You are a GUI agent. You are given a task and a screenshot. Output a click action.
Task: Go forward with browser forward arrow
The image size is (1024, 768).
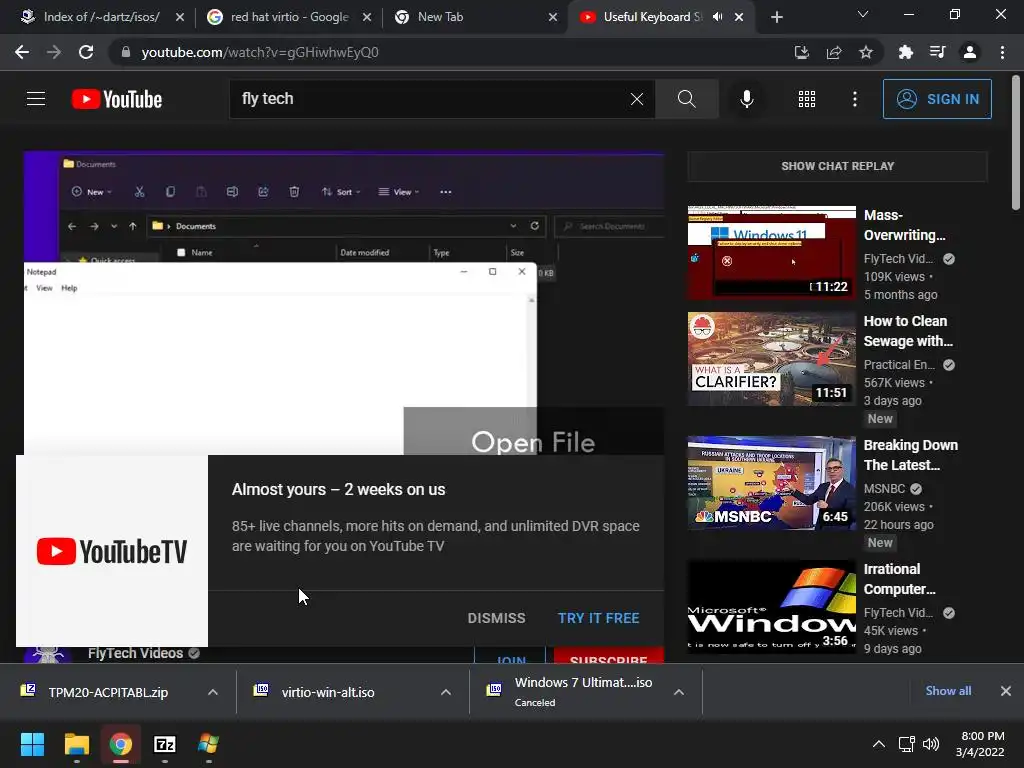tap(54, 52)
